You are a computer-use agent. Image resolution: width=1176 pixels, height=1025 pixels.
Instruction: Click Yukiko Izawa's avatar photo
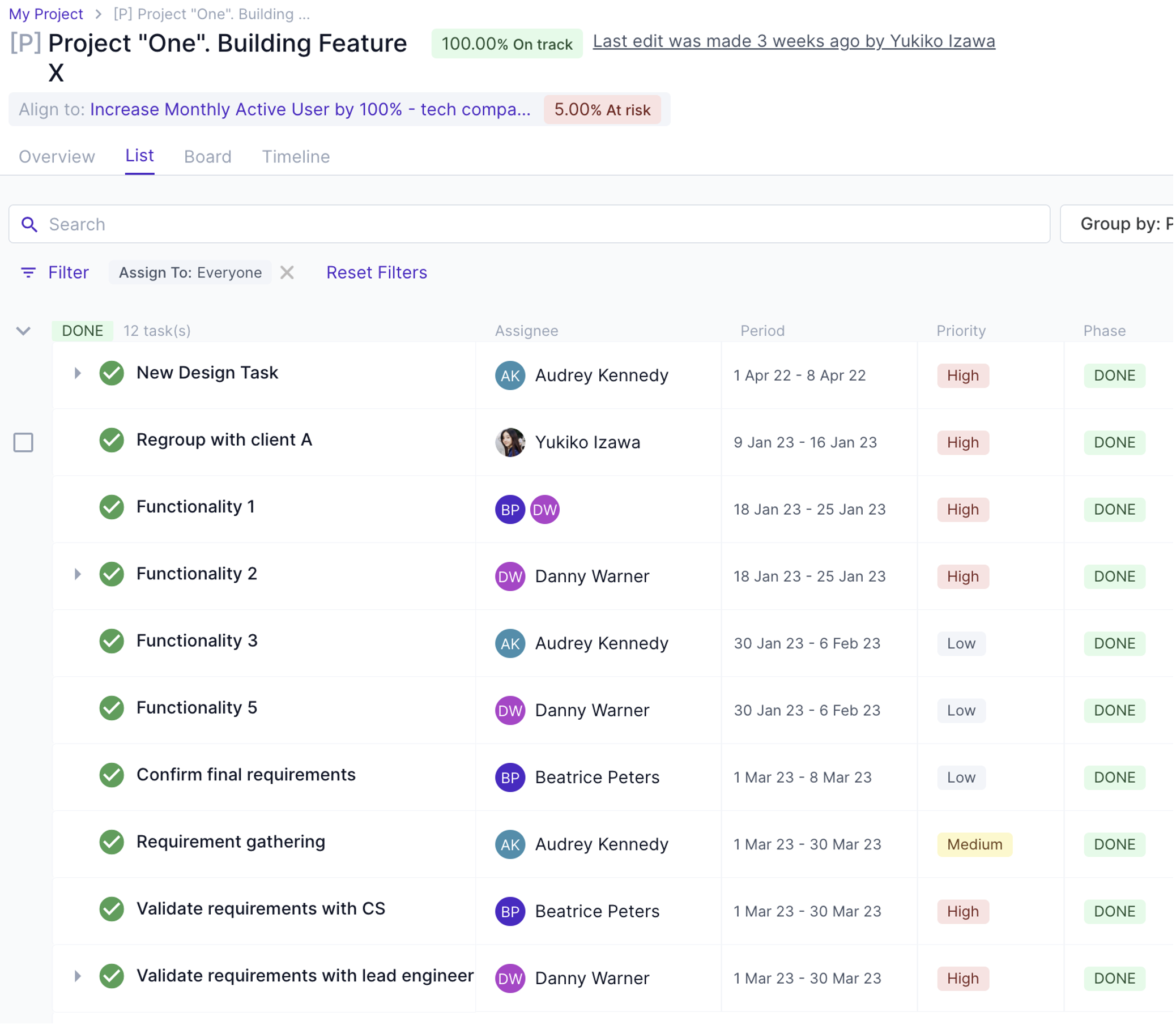tap(510, 443)
